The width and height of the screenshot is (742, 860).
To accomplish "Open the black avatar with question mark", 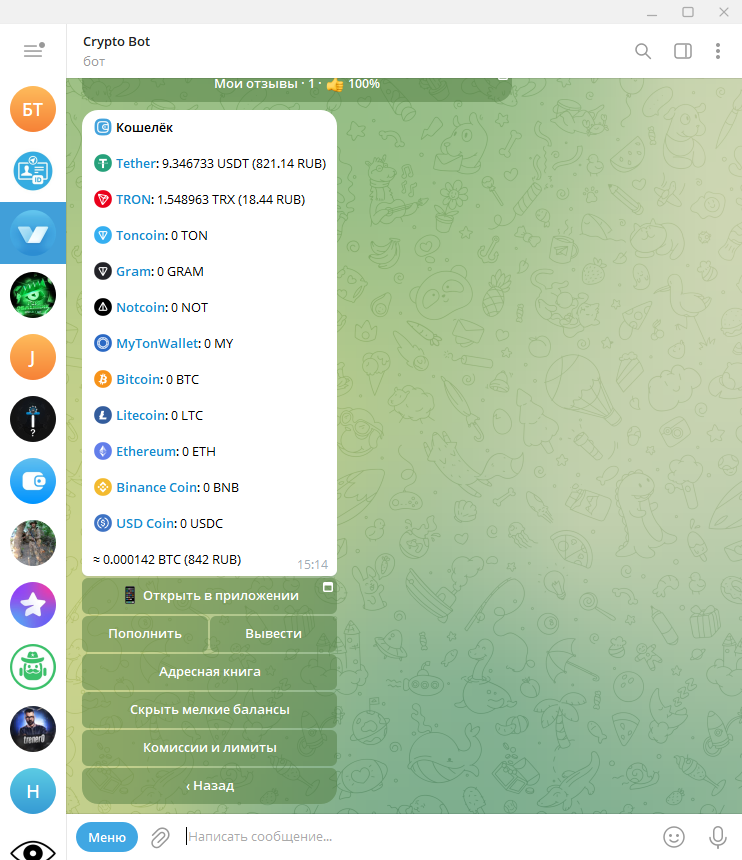I will coord(33,419).
